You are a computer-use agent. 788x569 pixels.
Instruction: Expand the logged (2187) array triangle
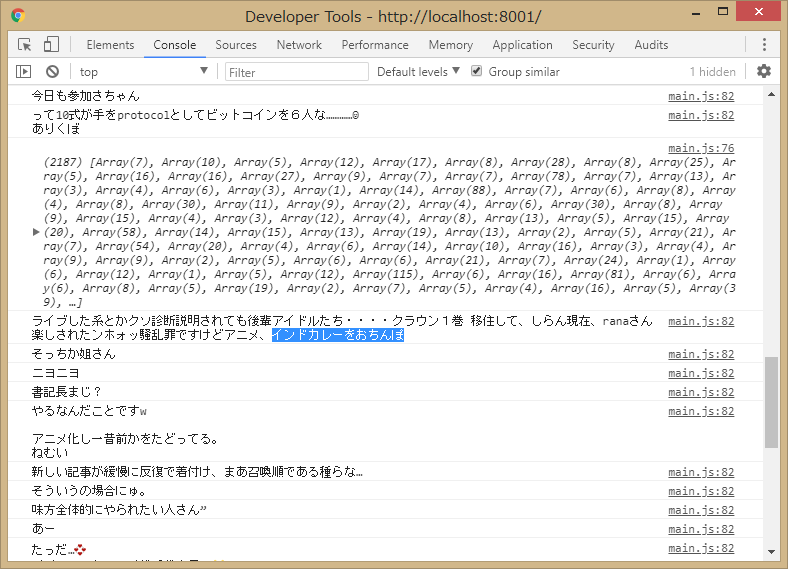pos(37,232)
